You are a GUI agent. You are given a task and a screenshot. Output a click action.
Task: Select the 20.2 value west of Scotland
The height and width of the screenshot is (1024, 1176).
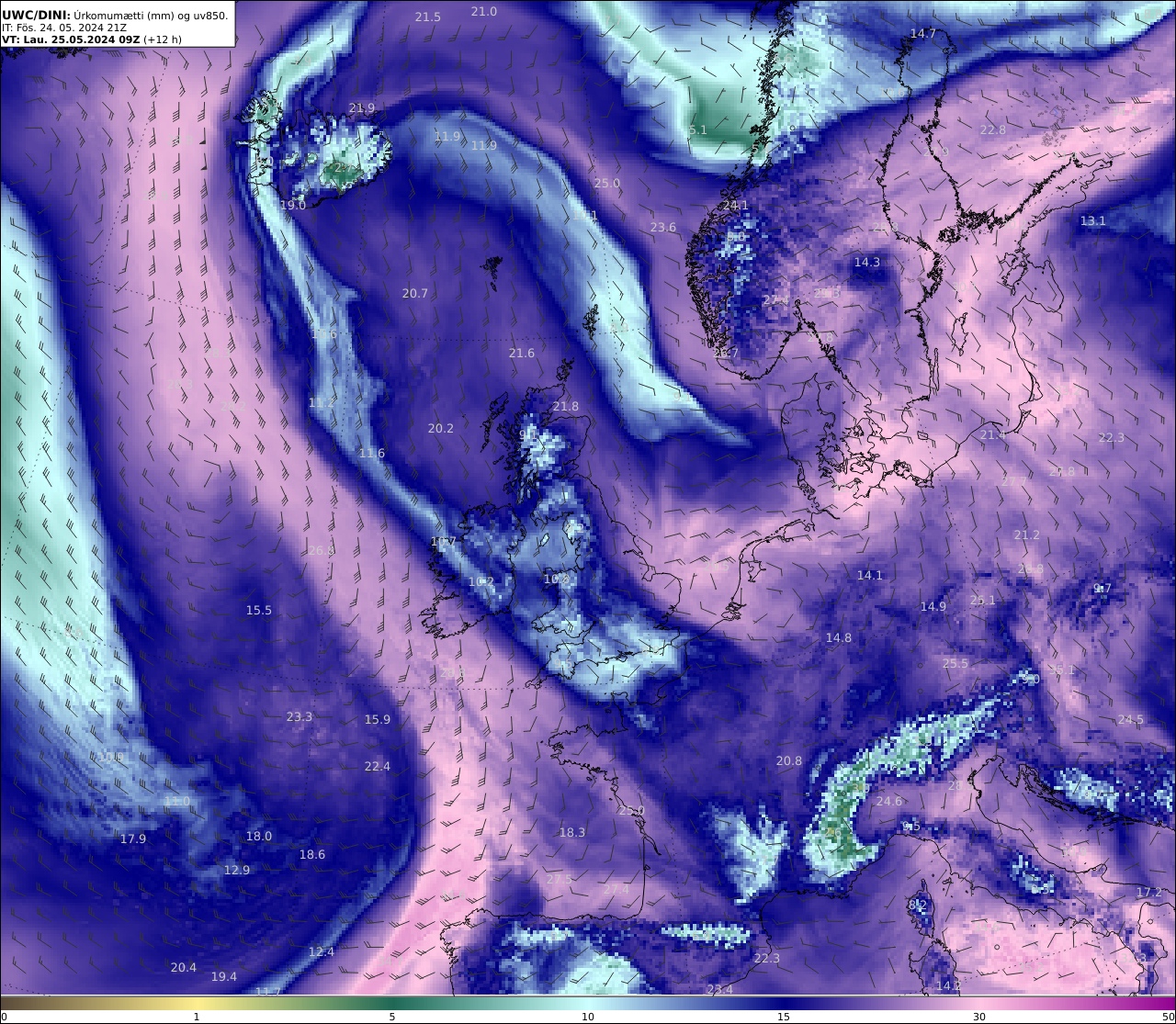(x=441, y=428)
